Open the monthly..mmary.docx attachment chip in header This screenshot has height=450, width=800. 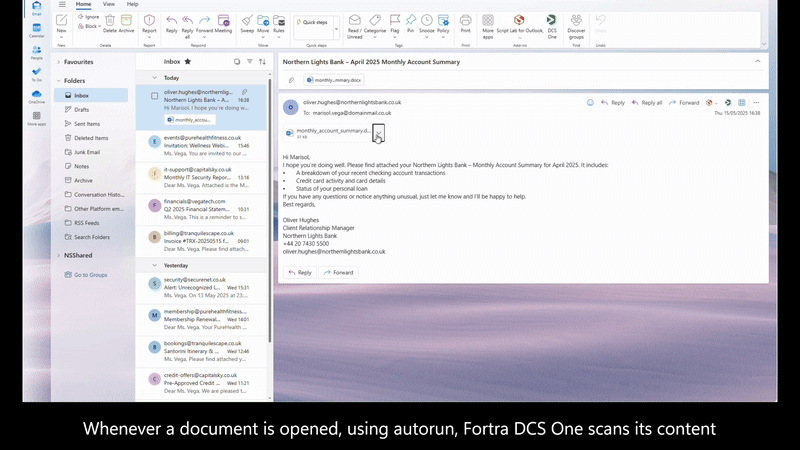(x=334, y=80)
